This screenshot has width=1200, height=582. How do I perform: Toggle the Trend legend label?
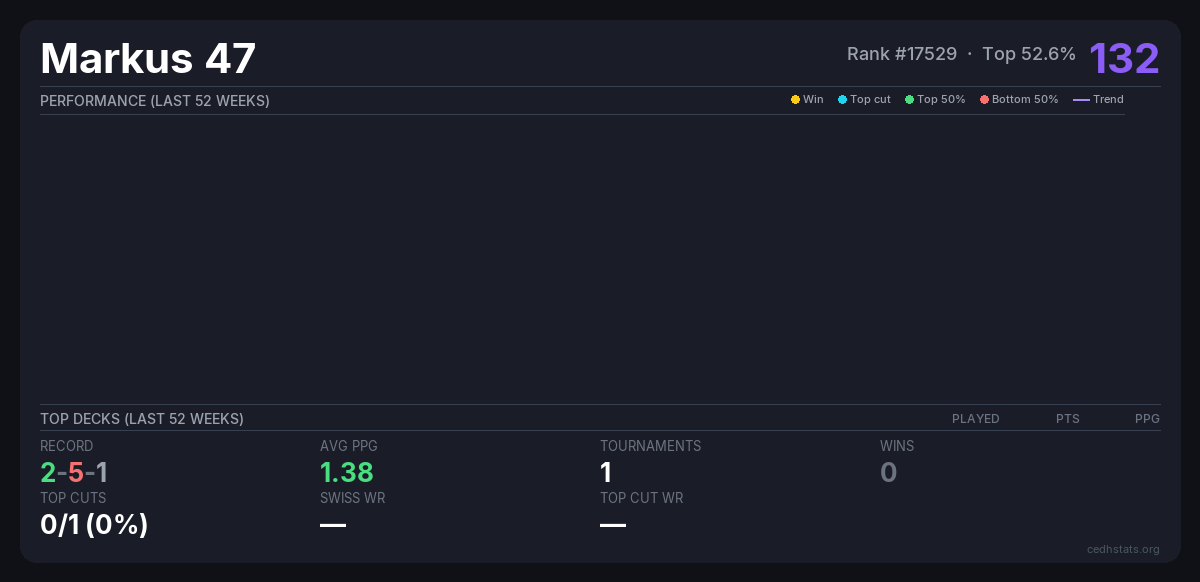point(1108,100)
